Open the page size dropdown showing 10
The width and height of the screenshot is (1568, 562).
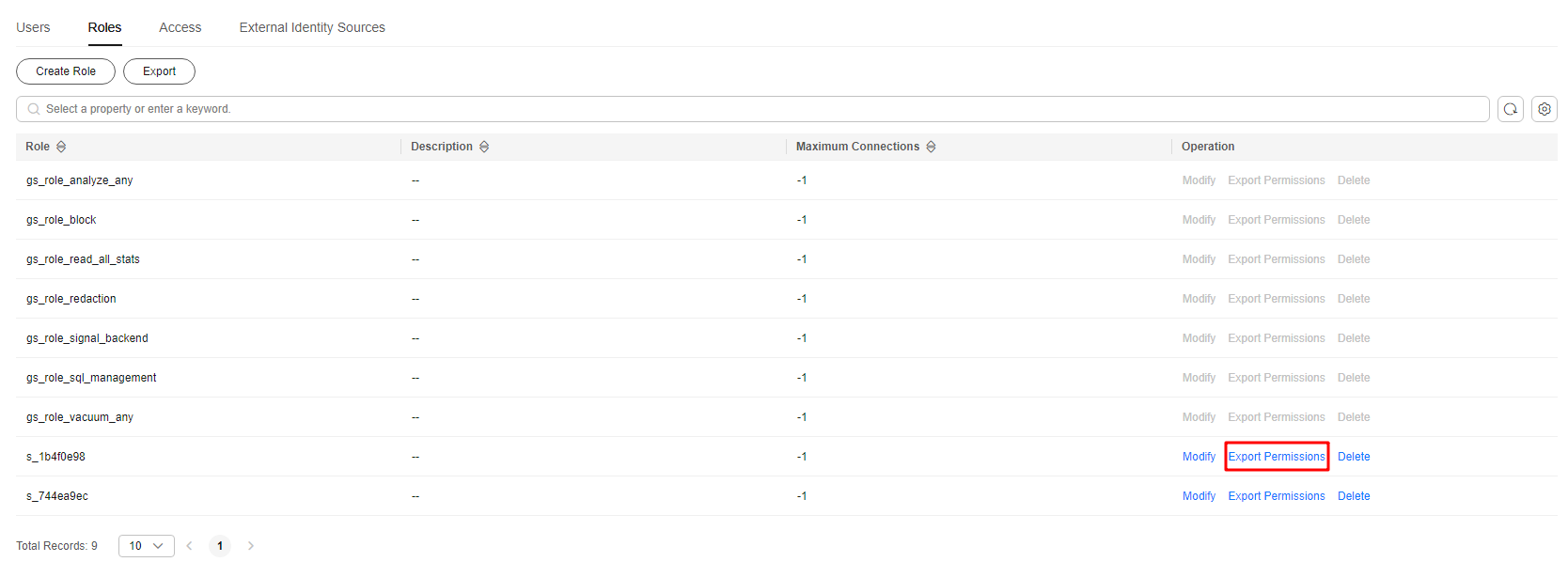coord(147,546)
